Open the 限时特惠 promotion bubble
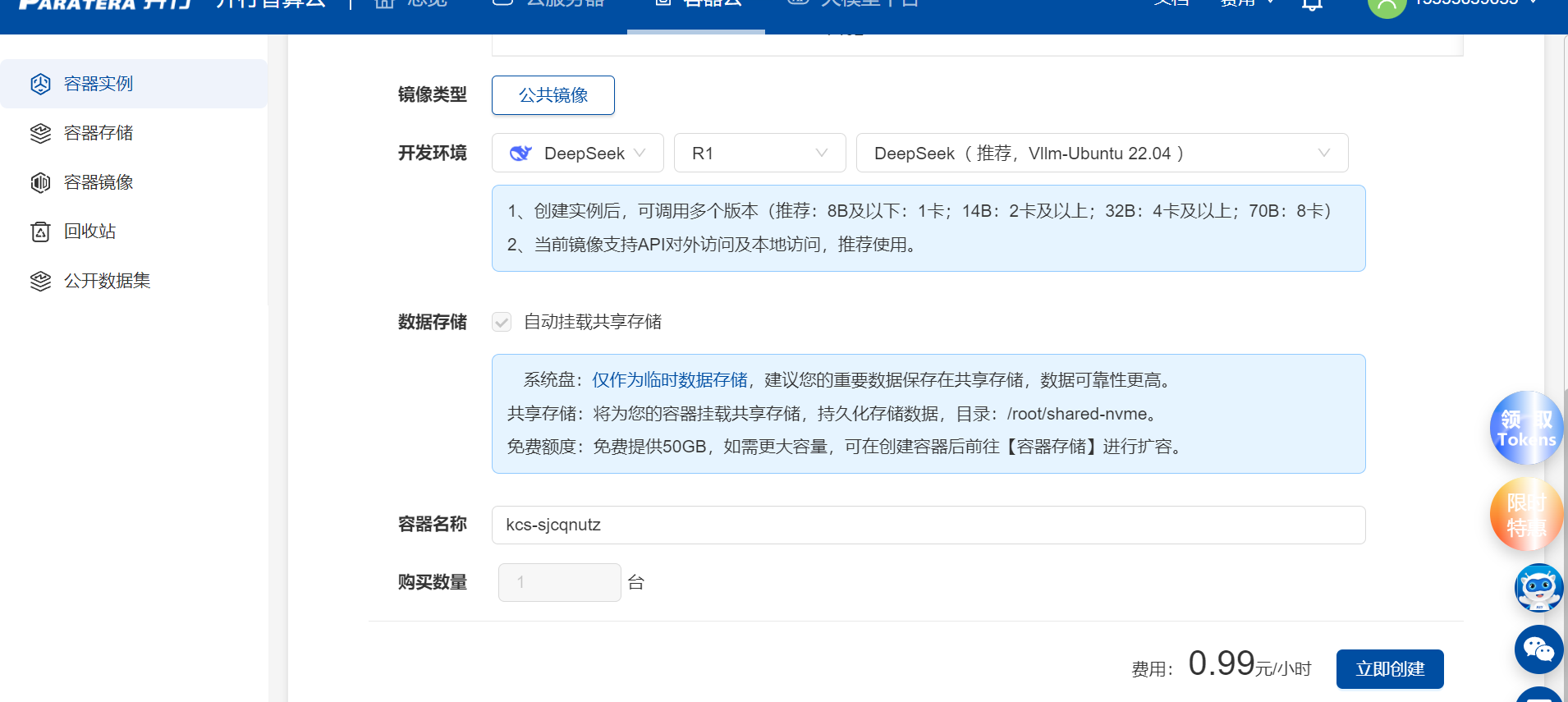Image resolution: width=1568 pixels, height=702 pixels. point(1526,515)
